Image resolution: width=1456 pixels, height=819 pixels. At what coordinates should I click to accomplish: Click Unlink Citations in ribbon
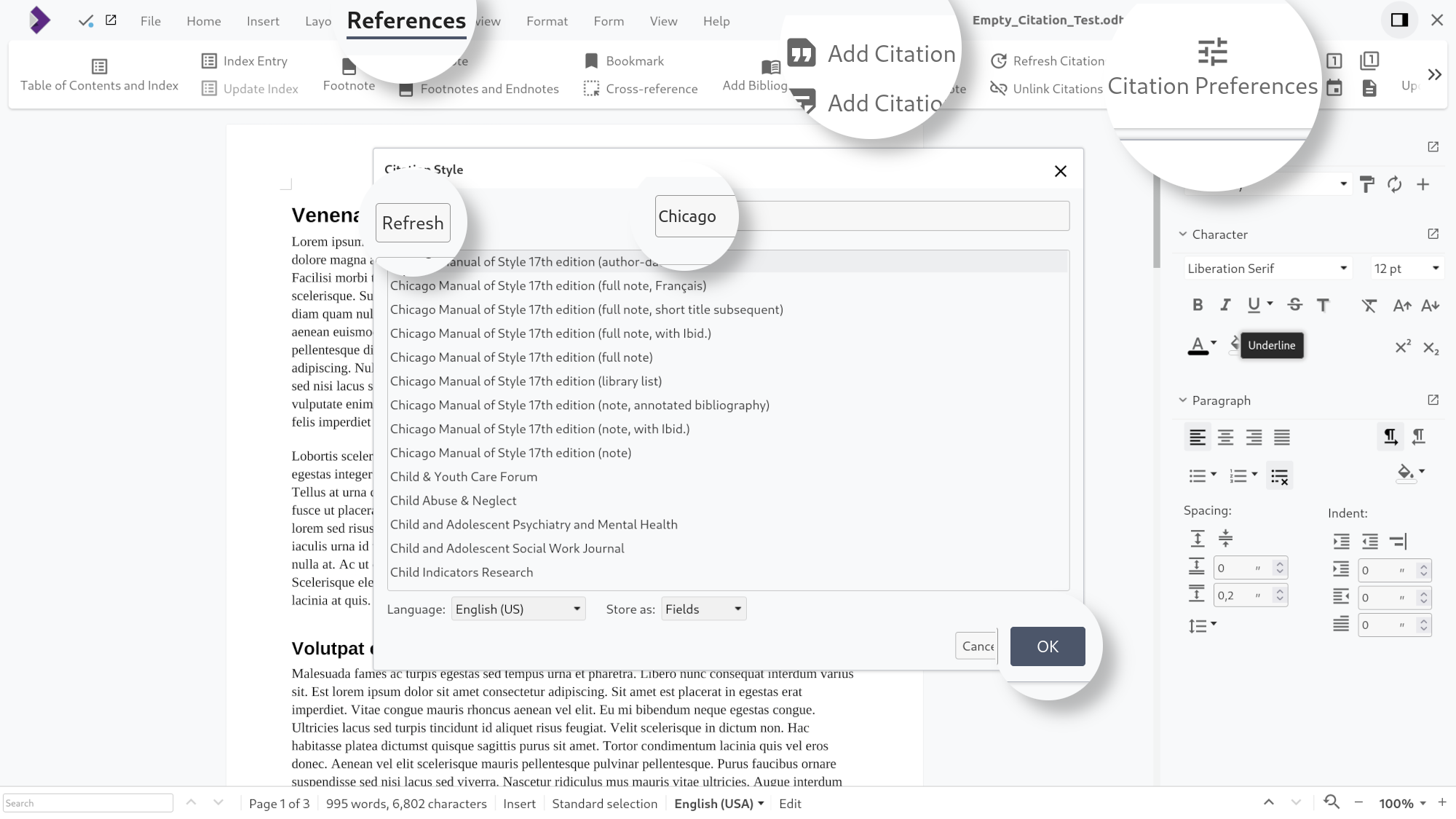[x=1047, y=89]
